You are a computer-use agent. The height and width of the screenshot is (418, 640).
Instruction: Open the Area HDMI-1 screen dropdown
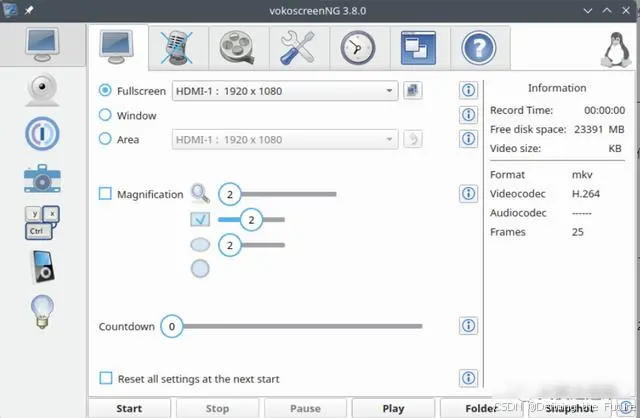click(x=285, y=139)
